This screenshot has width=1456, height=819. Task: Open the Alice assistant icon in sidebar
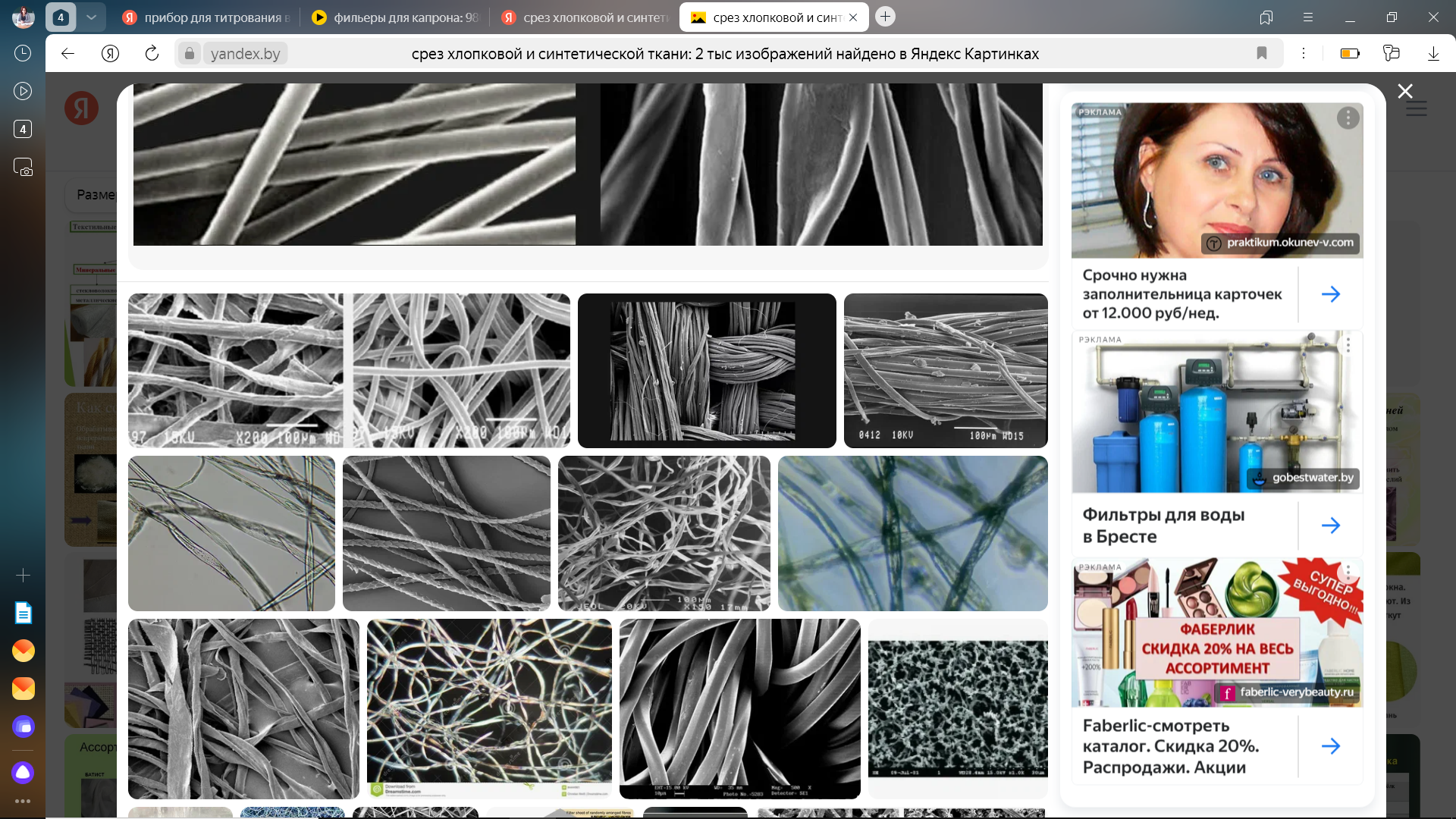pyautogui.click(x=23, y=772)
